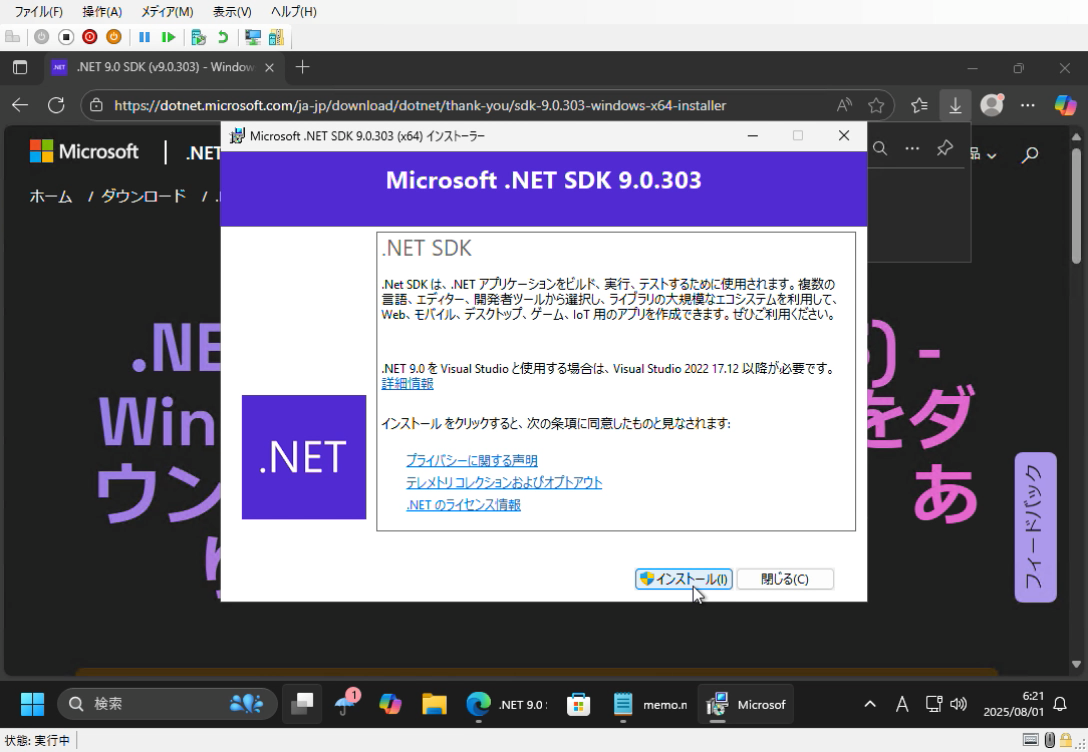Open Edge profile avatar
The height and width of the screenshot is (752, 1088).
(x=992, y=105)
